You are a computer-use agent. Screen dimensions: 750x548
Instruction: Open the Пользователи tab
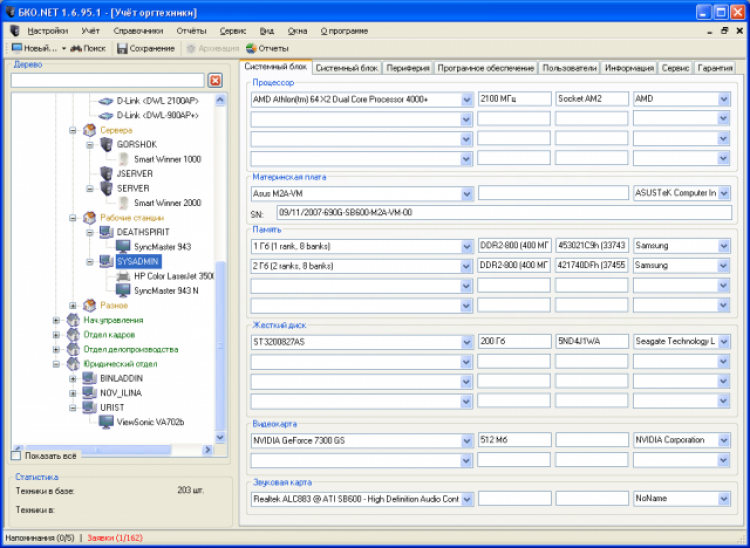point(569,68)
